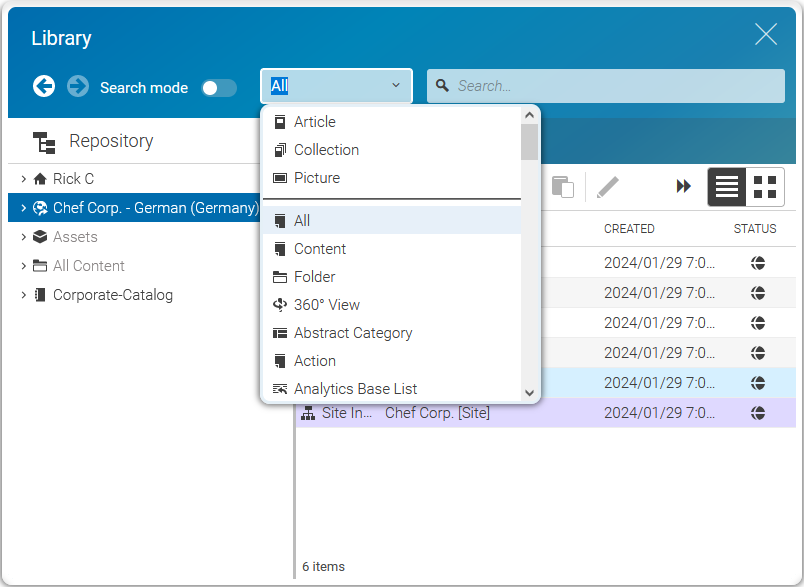This screenshot has width=804, height=587.
Task: Navigate back with the left arrow icon
Action: pos(44,87)
